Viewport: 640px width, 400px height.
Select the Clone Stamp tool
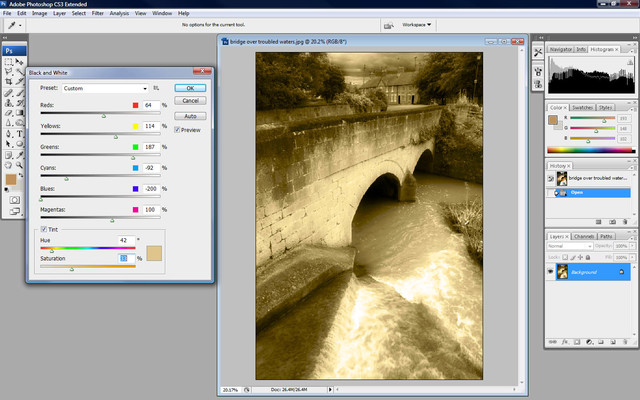coord(8,103)
